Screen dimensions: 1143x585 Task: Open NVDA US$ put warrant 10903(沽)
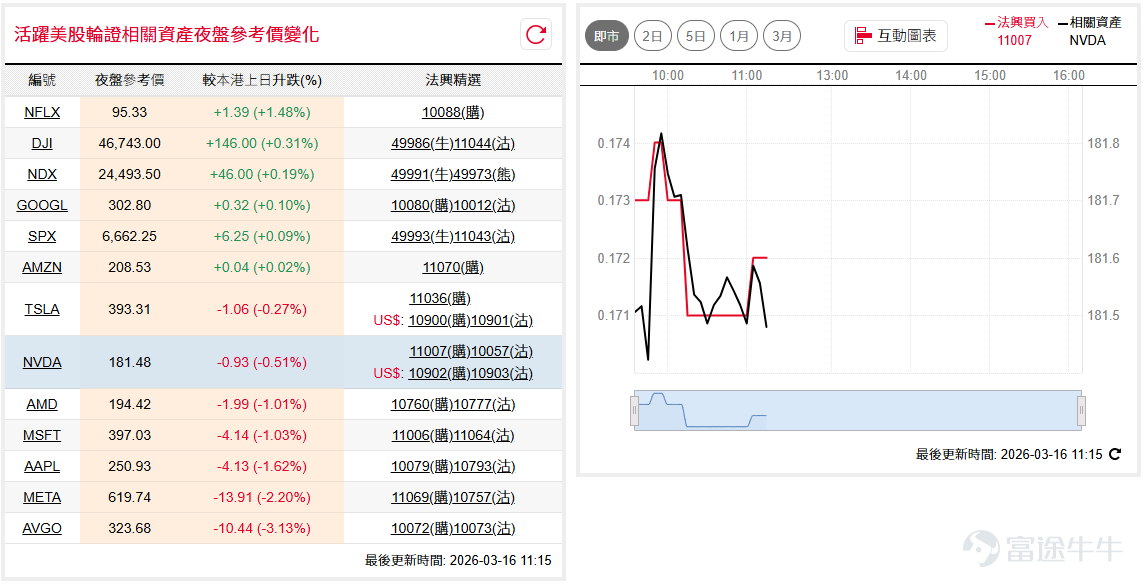click(x=502, y=373)
